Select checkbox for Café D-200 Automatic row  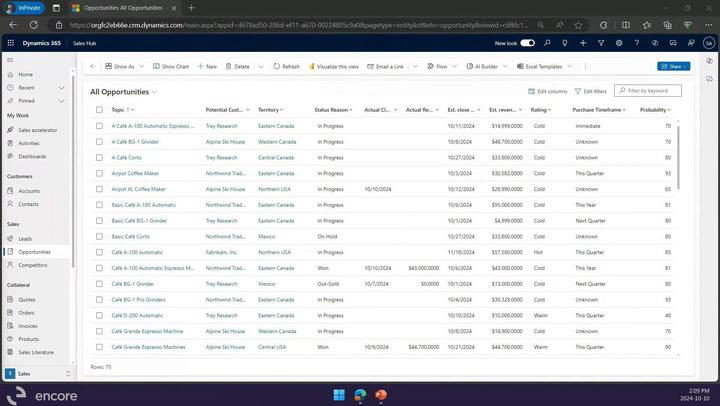click(99, 315)
